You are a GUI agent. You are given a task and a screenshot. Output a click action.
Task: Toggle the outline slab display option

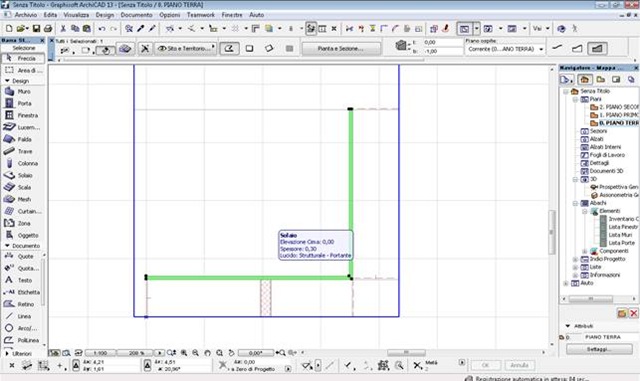(577, 48)
